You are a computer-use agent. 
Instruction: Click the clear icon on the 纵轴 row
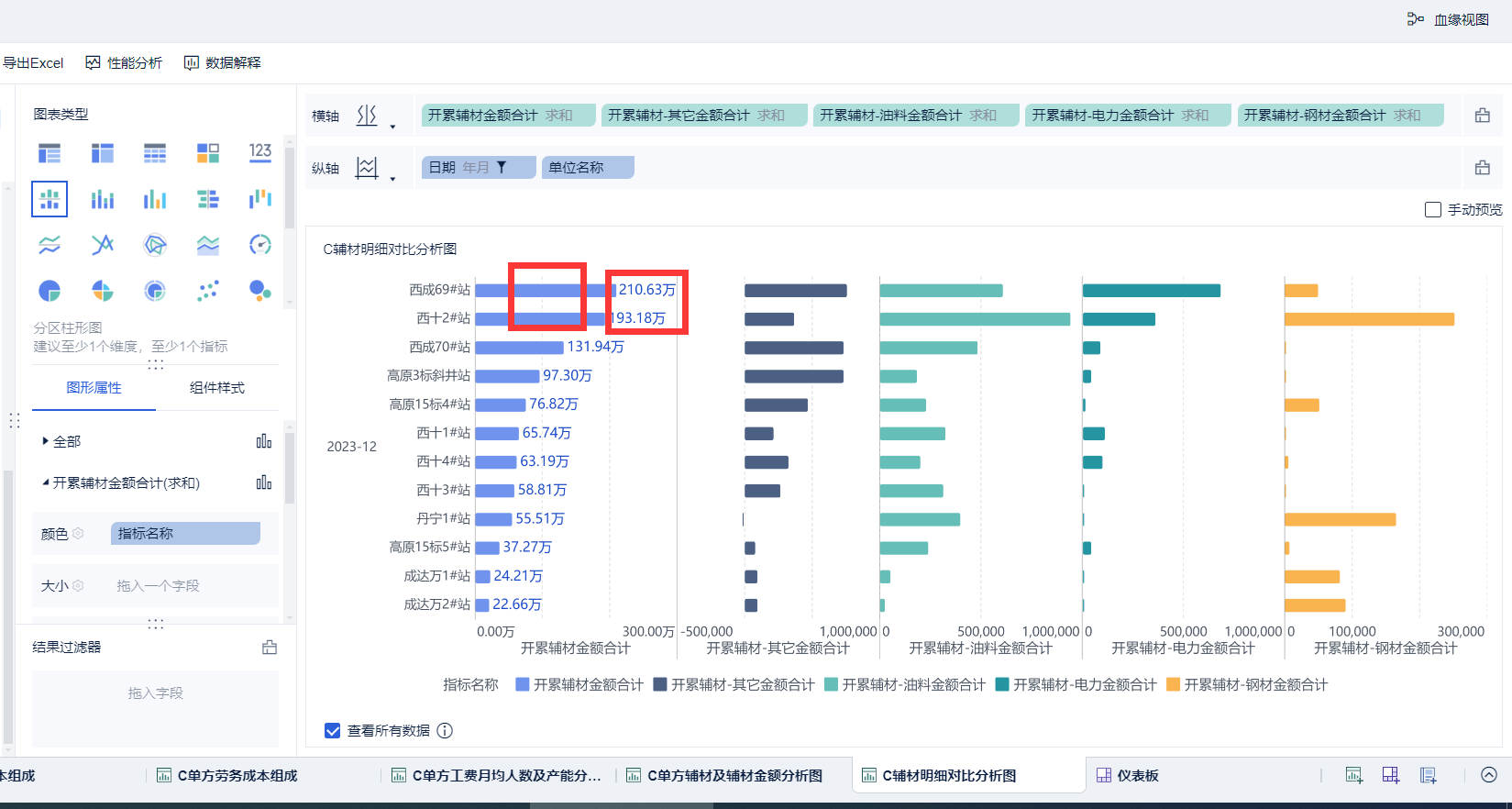tap(1482, 168)
